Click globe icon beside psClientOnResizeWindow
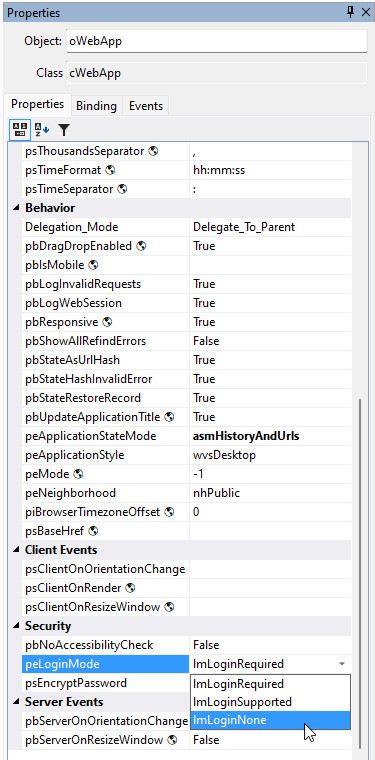The image size is (375, 760). (169, 607)
